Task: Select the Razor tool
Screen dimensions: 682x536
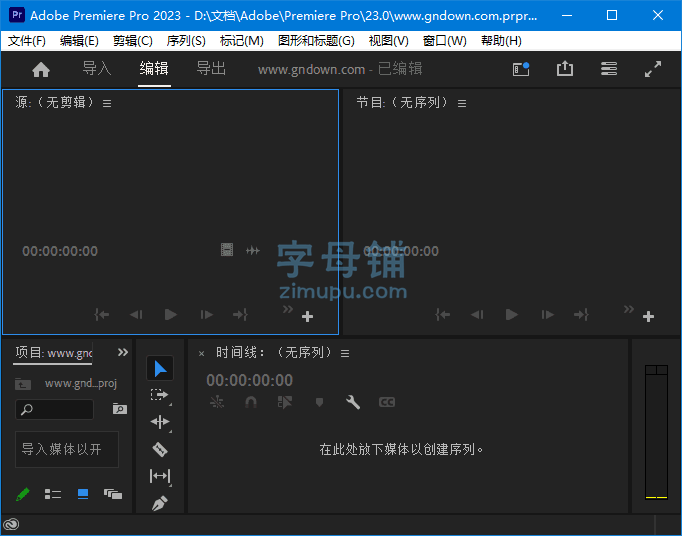Action: point(160,449)
